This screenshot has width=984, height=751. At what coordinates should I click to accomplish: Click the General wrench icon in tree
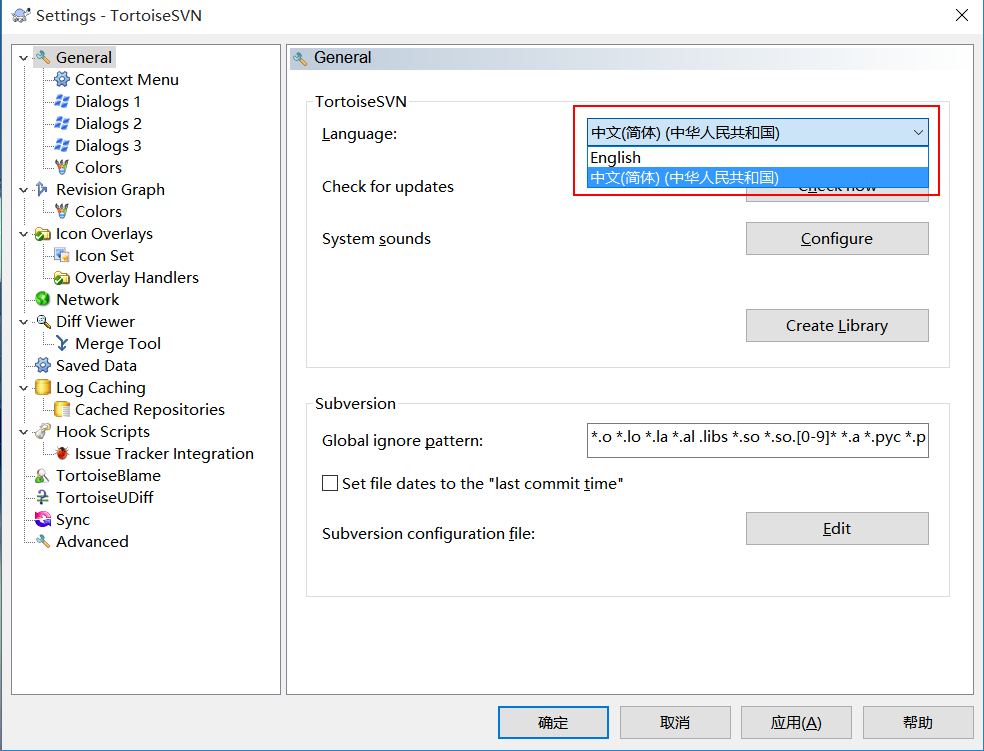point(43,58)
